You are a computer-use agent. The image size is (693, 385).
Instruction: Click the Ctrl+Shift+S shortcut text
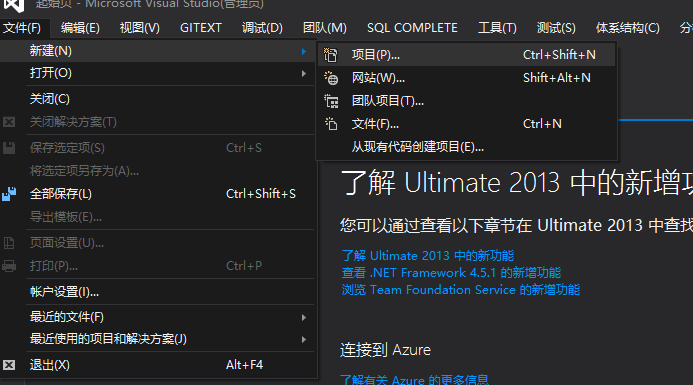pyautogui.click(x=261, y=194)
